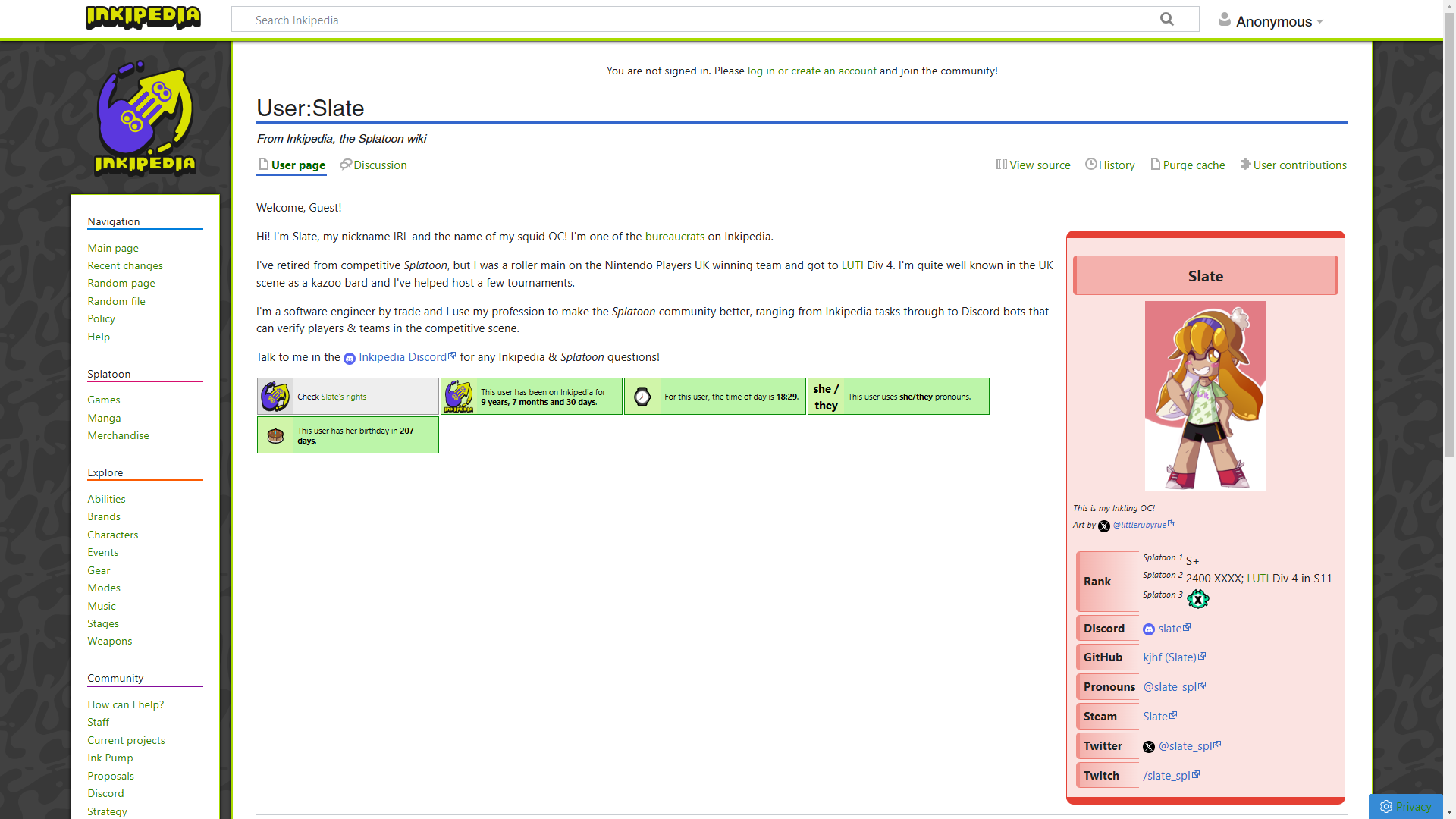Click the squid icon in rights userbox
1456x819 pixels.
coord(275,396)
